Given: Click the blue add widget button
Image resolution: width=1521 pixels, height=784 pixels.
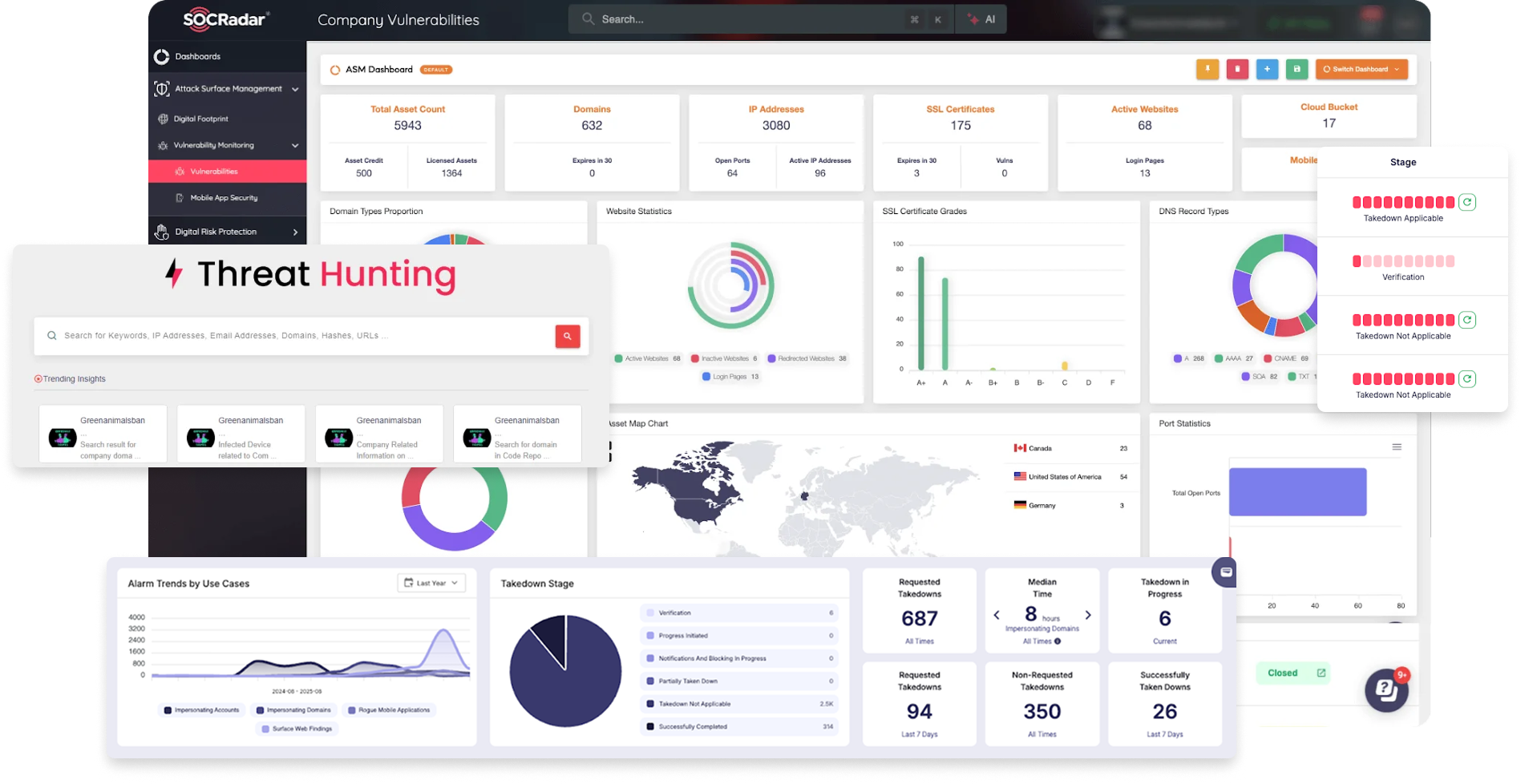Looking at the screenshot, I should [x=1267, y=70].
